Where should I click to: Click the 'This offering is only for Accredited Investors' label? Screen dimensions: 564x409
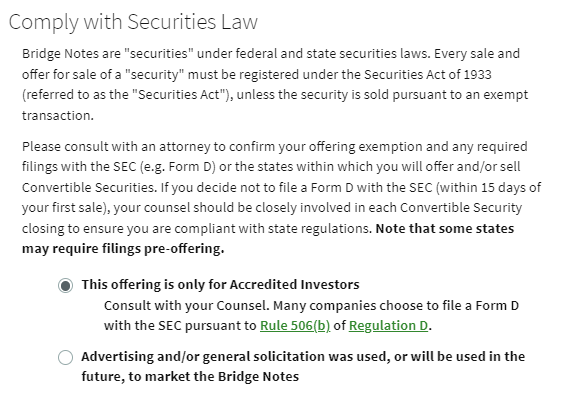(220, 285)
